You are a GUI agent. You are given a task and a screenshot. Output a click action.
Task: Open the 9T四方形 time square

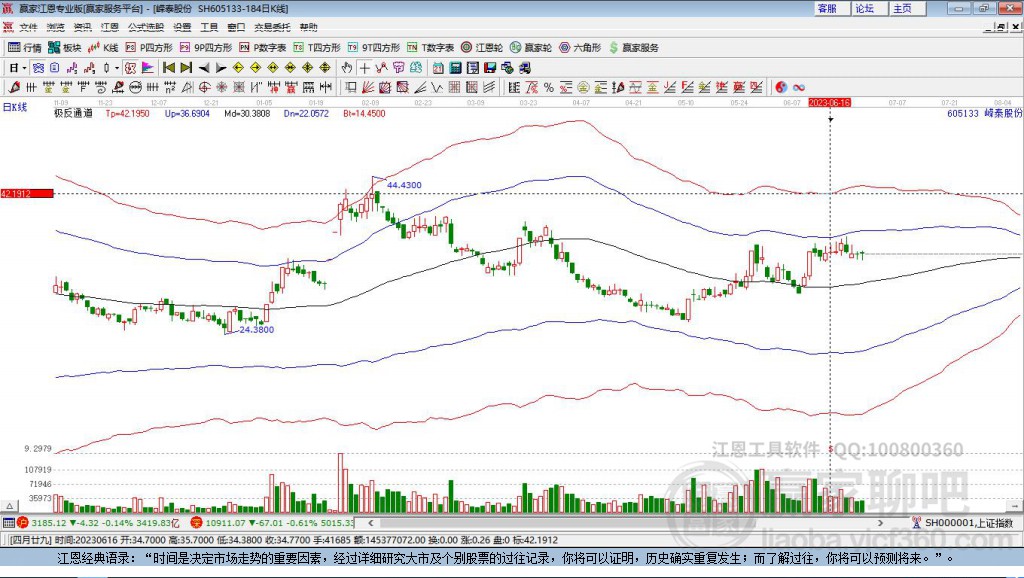pos(374,48)
